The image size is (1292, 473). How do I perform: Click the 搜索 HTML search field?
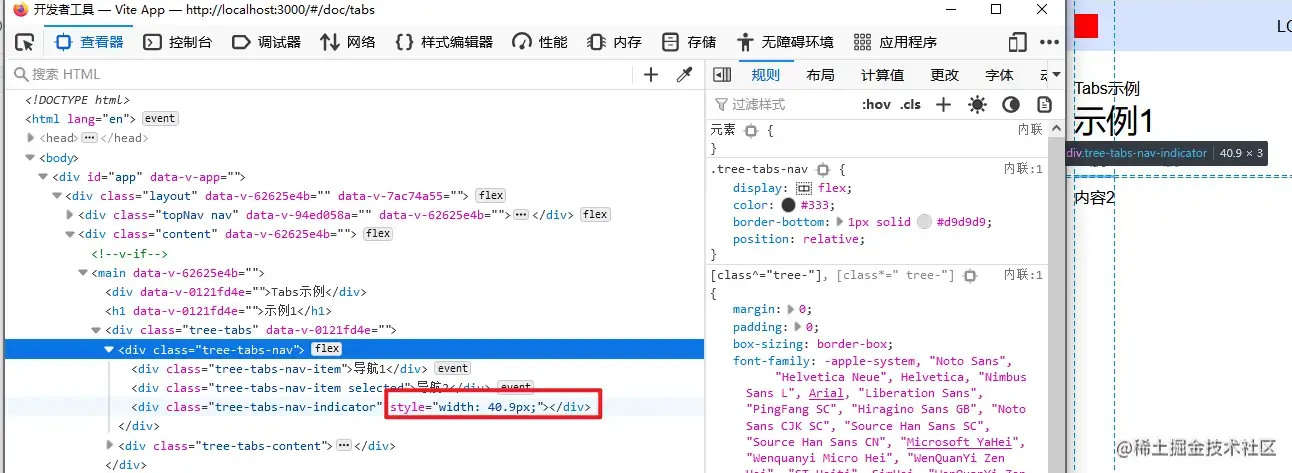pyautogui.click(x=320, y=75)
